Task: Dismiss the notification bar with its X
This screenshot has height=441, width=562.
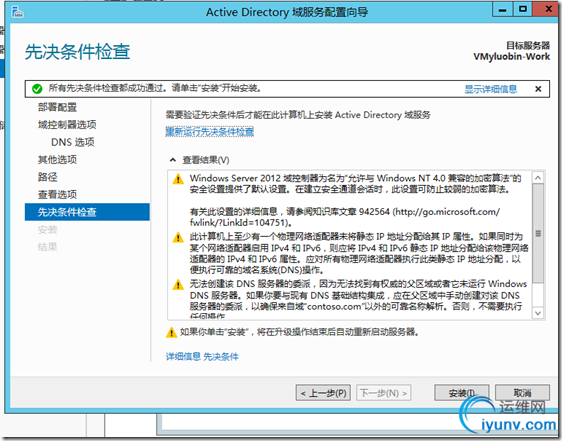Action: tap(538, 89)
